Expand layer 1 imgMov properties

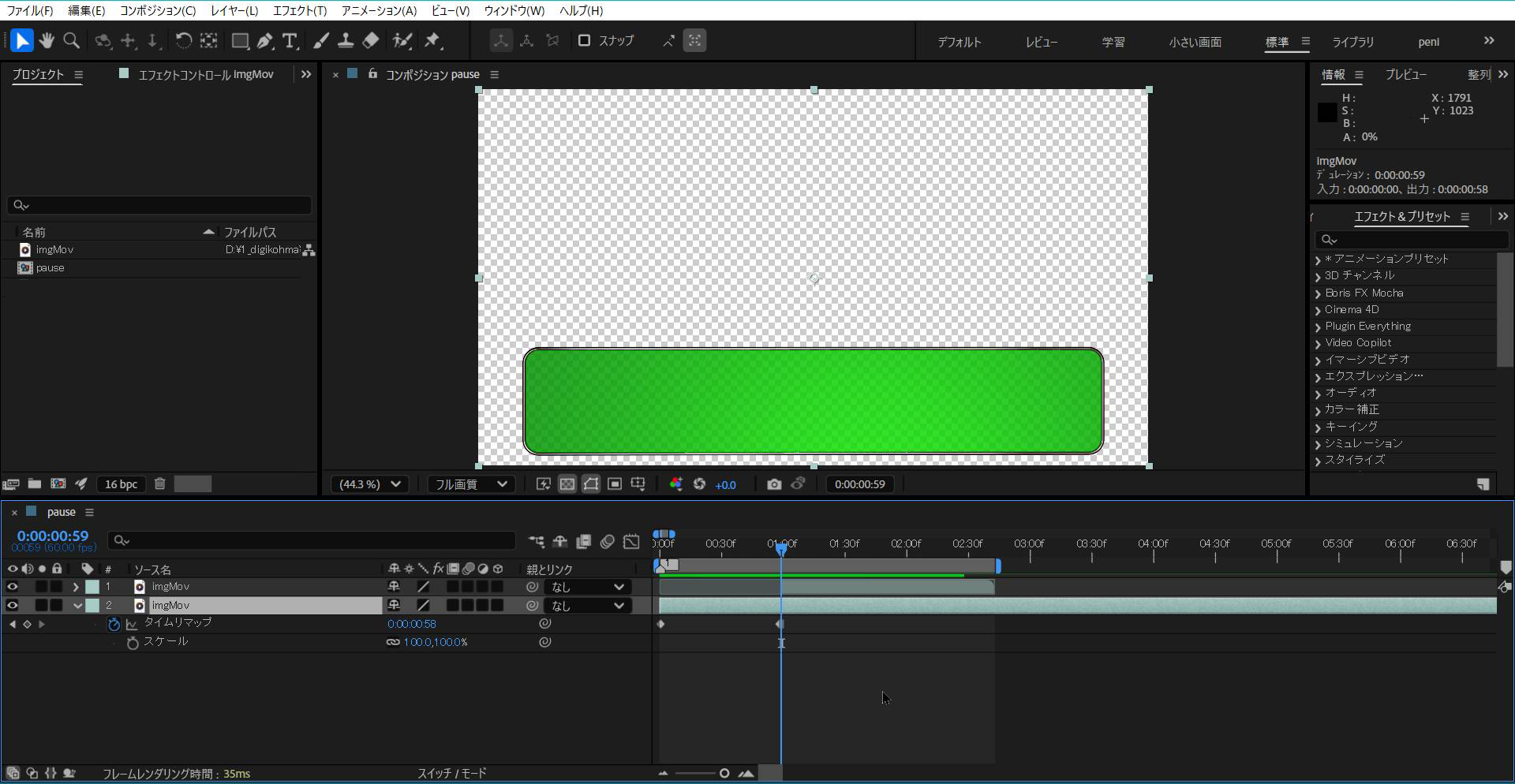76,587
